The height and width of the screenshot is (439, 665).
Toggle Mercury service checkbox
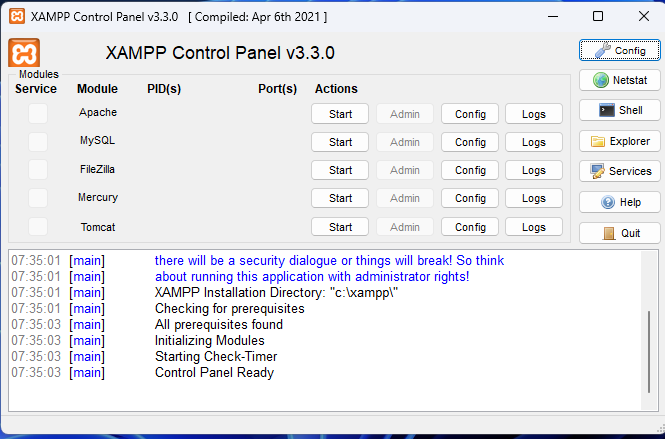click(x=38, y=198)
